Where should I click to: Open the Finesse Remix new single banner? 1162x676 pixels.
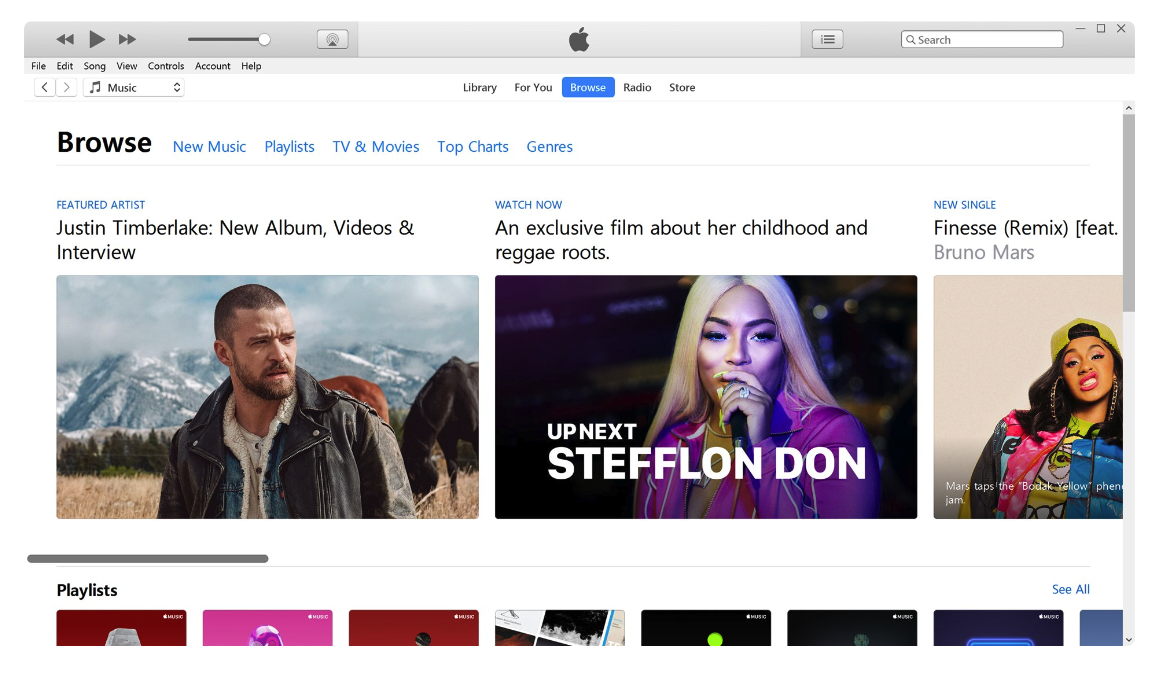click(1028, 397)
